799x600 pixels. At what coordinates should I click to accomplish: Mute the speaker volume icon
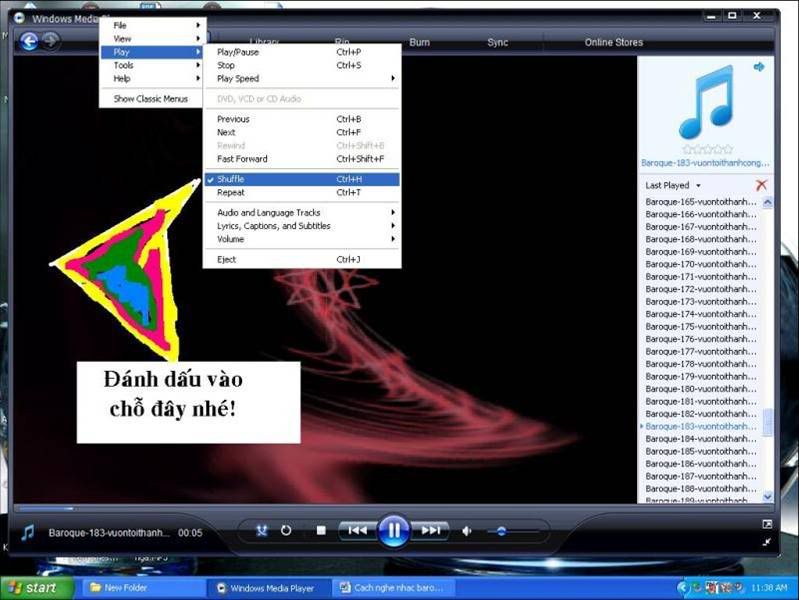pyautogui.click(x=466, y=531)
